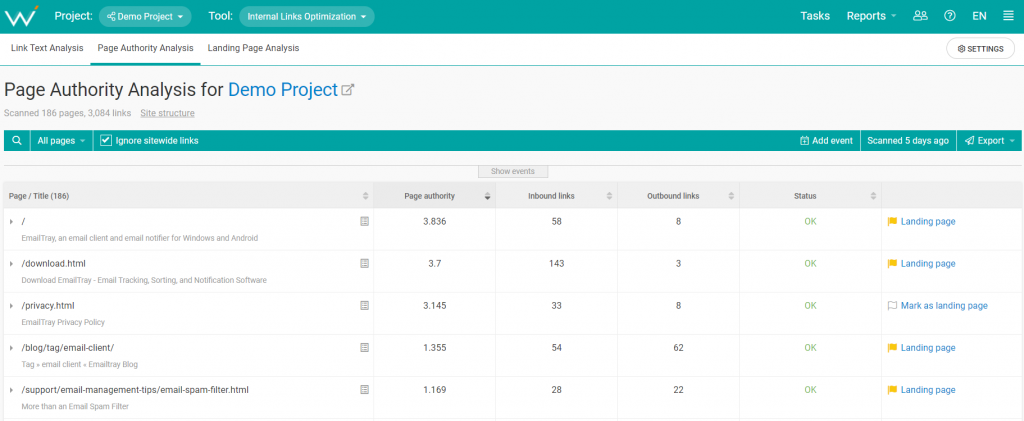Click inbound links value 54
Screen dimensions: 1024x421
(556, 348)
